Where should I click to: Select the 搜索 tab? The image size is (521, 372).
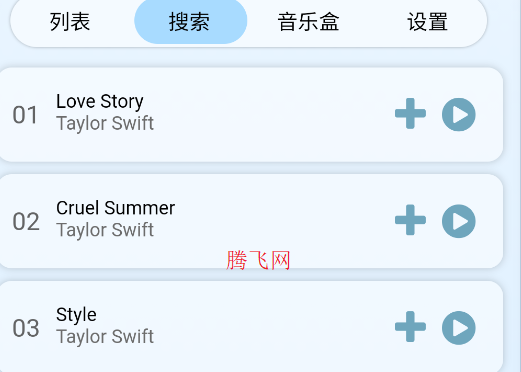(x=191, y=21)
